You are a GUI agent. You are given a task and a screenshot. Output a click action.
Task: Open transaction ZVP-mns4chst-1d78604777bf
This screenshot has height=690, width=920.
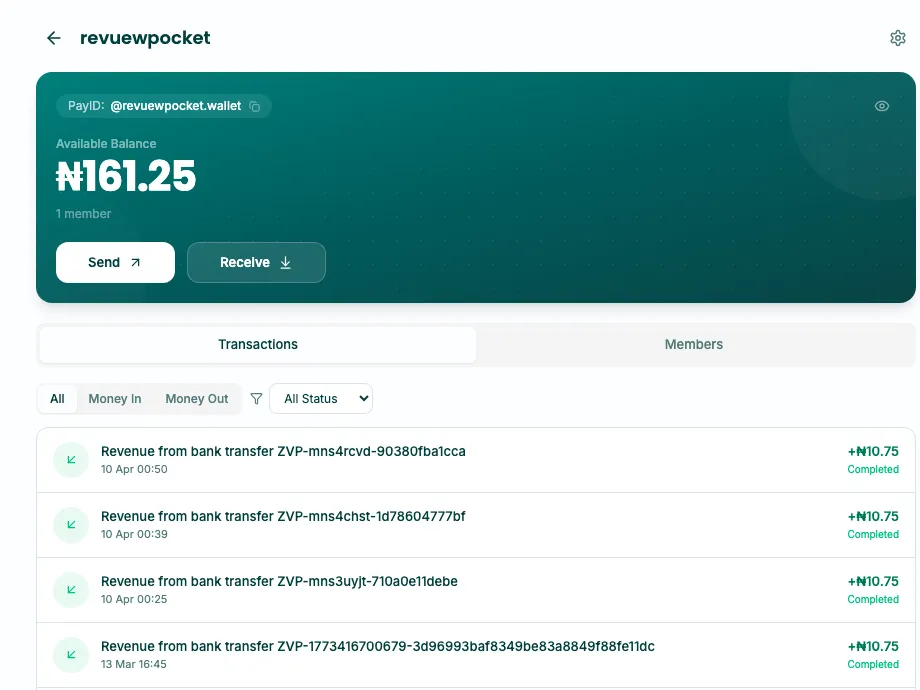click(476, 525)
